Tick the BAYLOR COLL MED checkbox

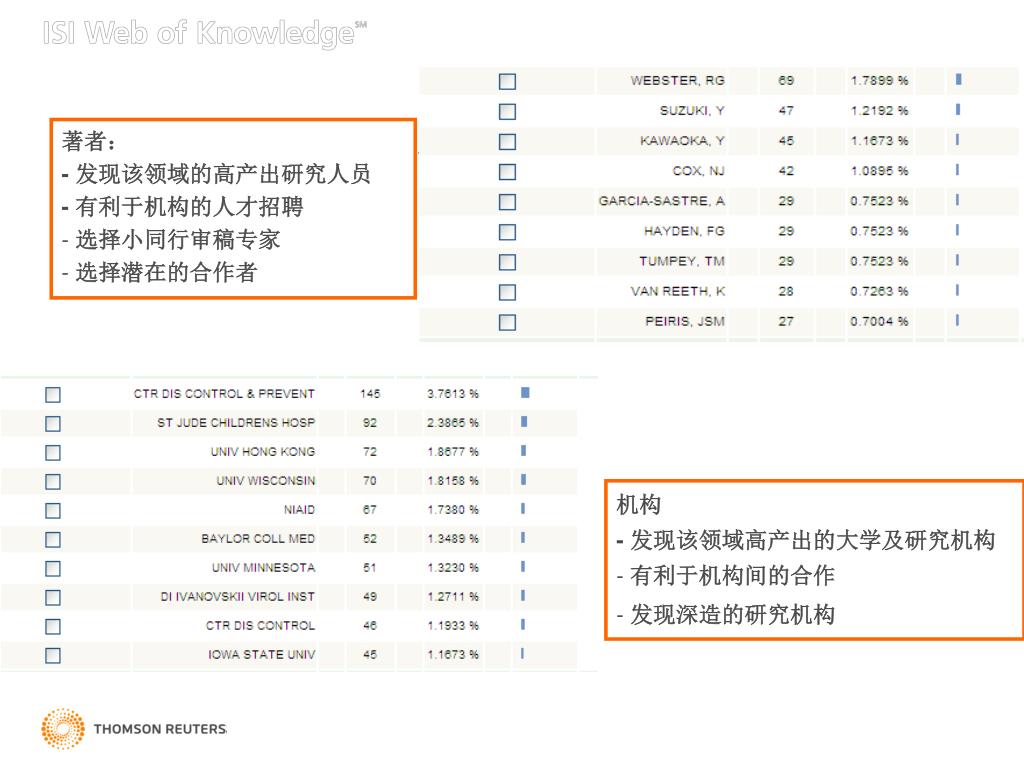(x=53, y=539)
